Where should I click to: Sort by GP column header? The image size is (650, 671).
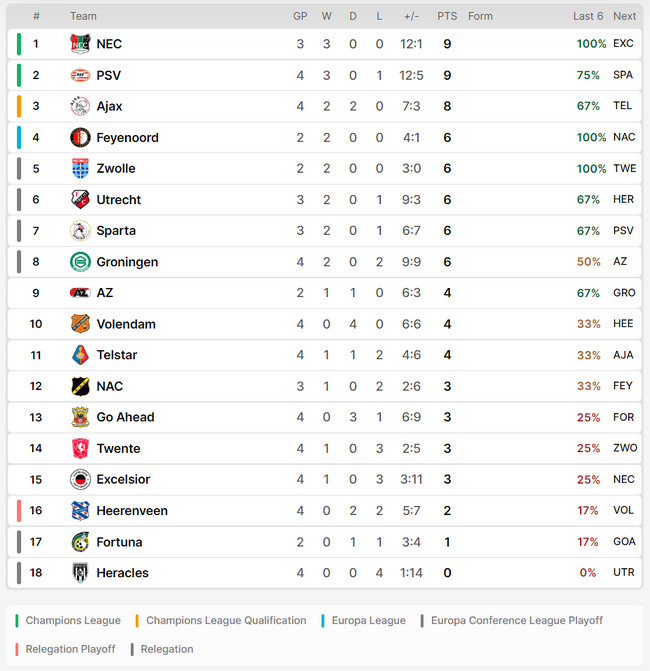300,16
